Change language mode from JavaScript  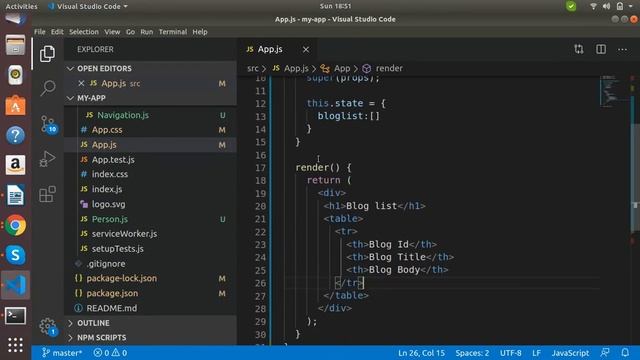[570, 353]
